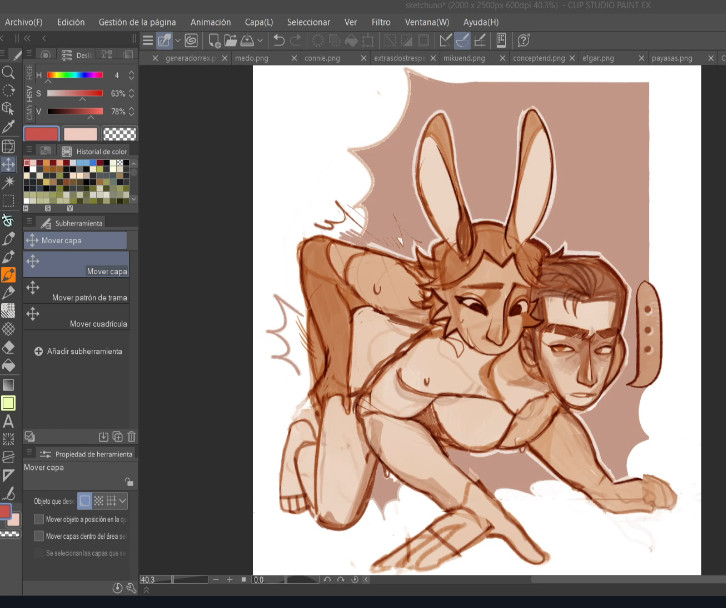Select the Pencil tool in toolbox

point(8,293)
